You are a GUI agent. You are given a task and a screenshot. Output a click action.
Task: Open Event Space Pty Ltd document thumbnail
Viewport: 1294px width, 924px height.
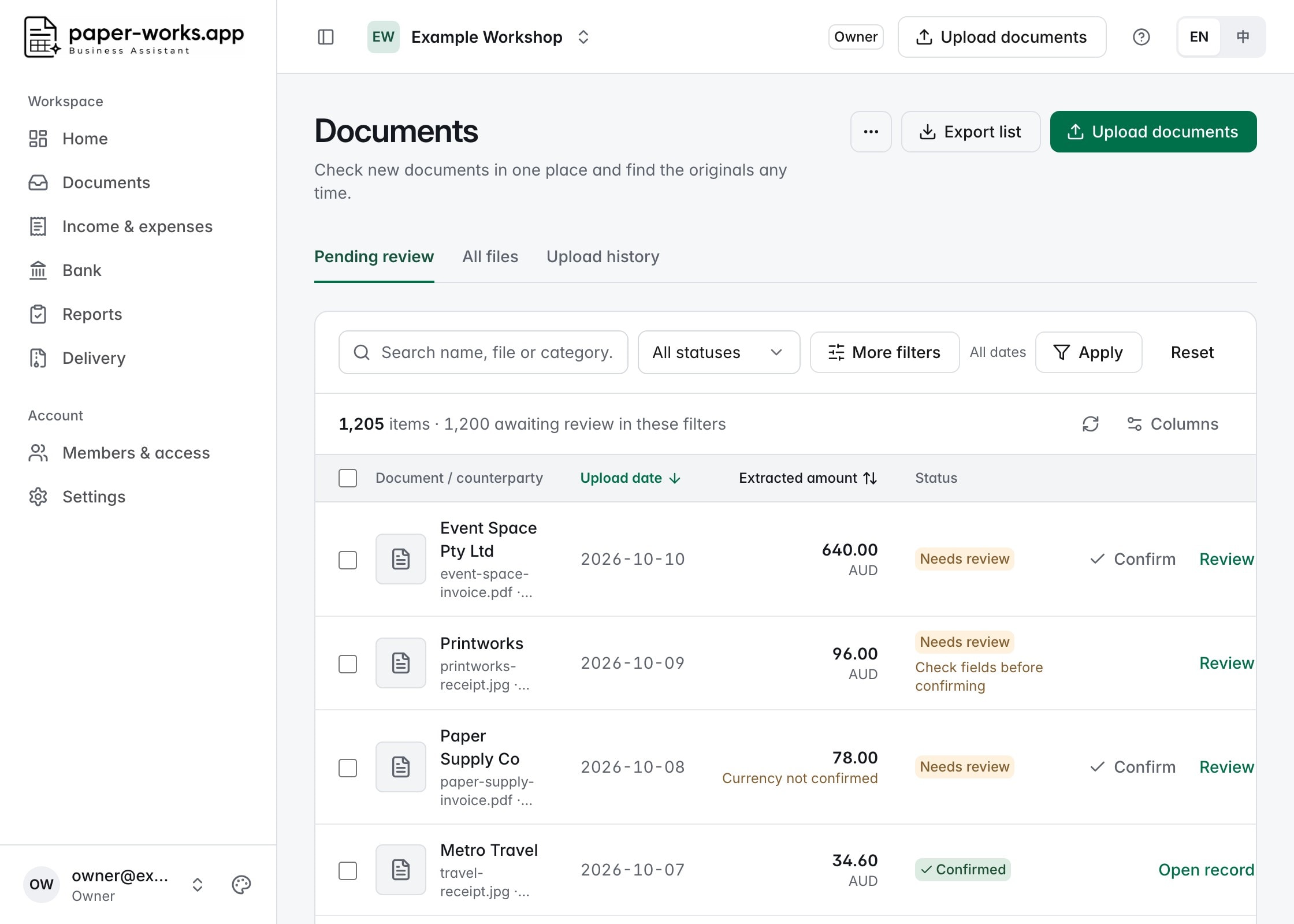(x=401, y=559)
